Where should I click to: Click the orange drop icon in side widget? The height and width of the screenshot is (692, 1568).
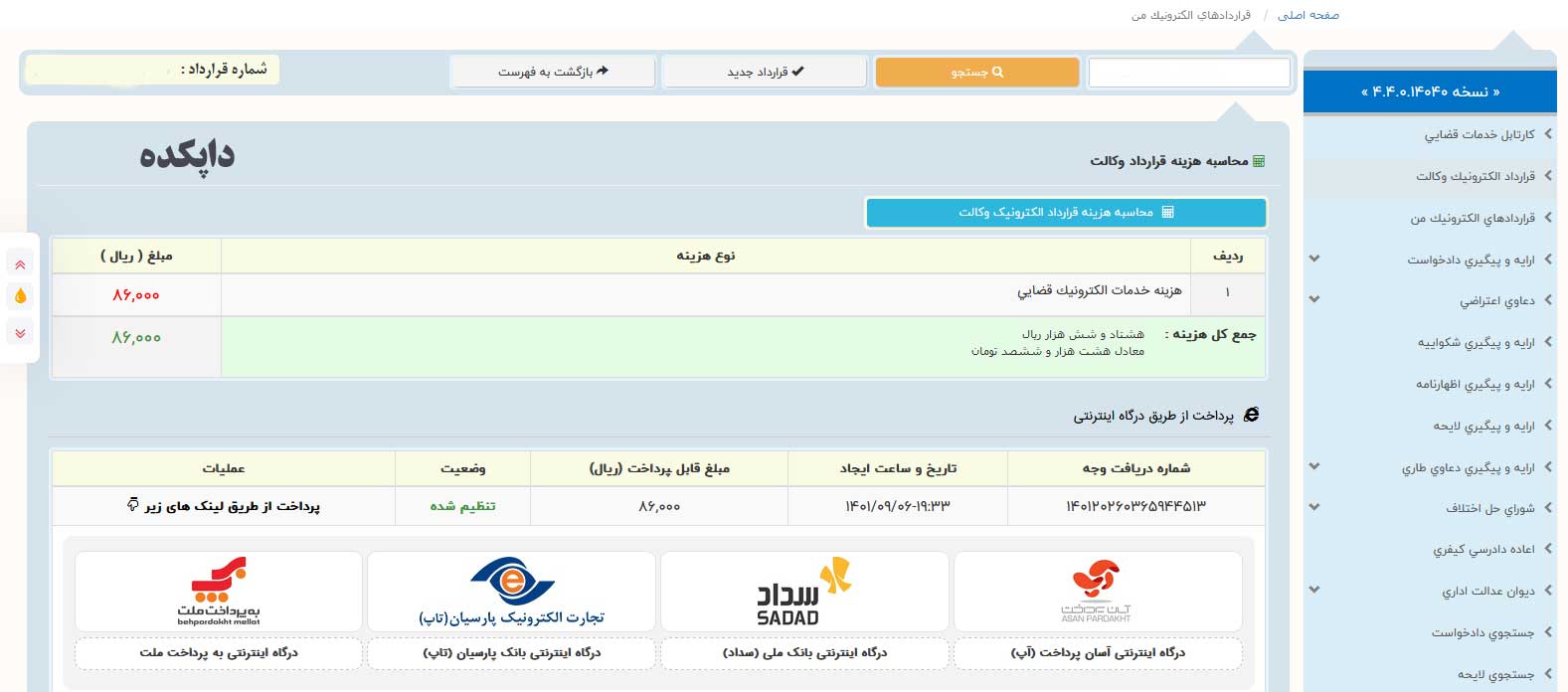coord(20,296)
